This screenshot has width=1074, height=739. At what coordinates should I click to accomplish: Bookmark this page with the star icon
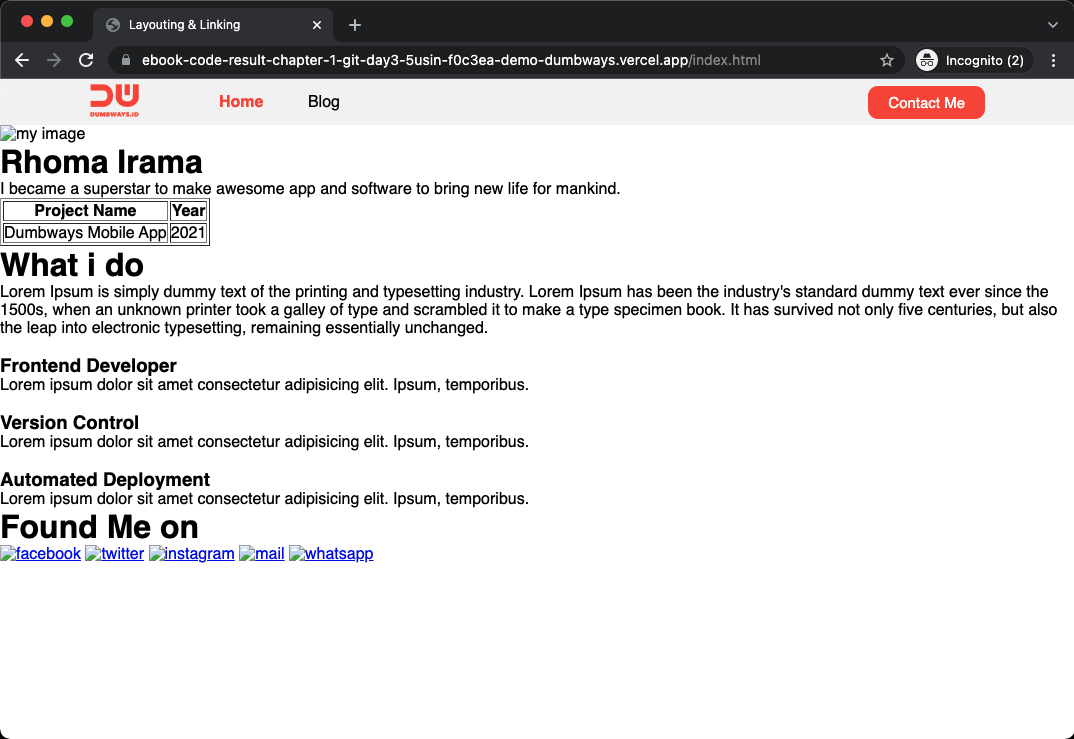point(886,60)
